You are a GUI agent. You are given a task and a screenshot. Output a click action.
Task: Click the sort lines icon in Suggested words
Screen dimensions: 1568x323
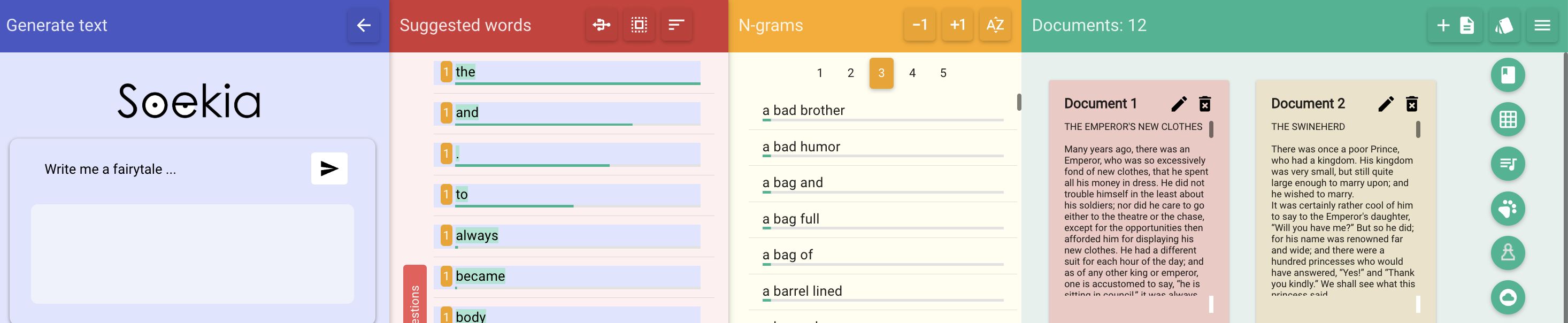coord(677,25)
